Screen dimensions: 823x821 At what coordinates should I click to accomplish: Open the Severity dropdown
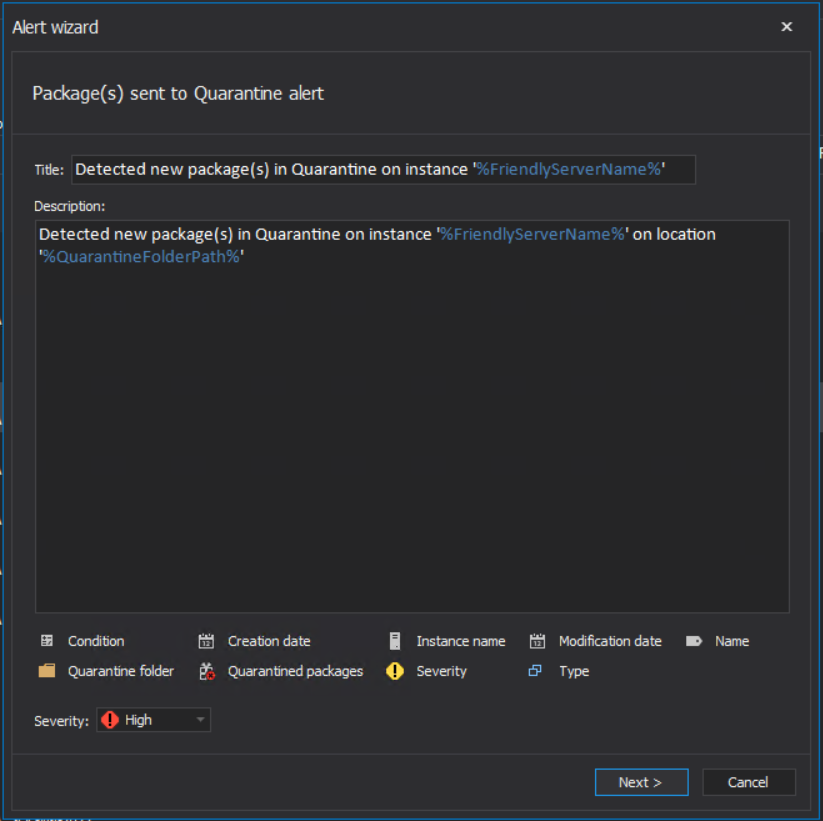coord(153,720)
